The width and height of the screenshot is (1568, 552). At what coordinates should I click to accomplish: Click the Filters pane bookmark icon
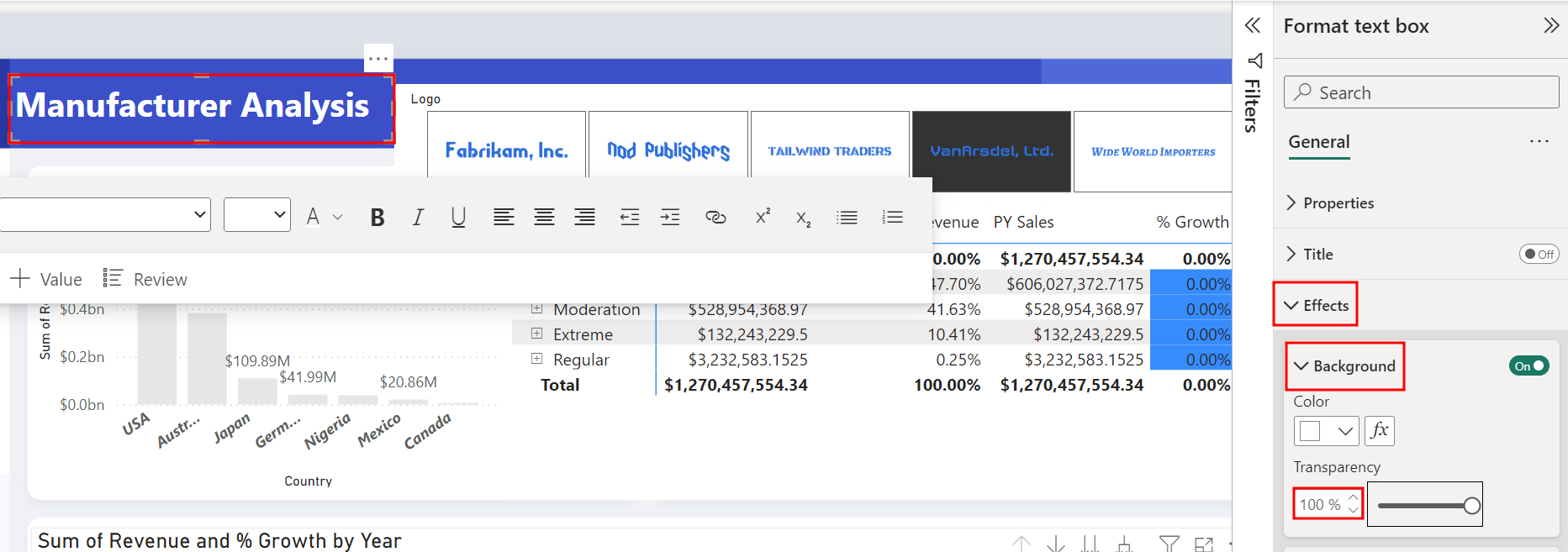[x=1254, y=60]
